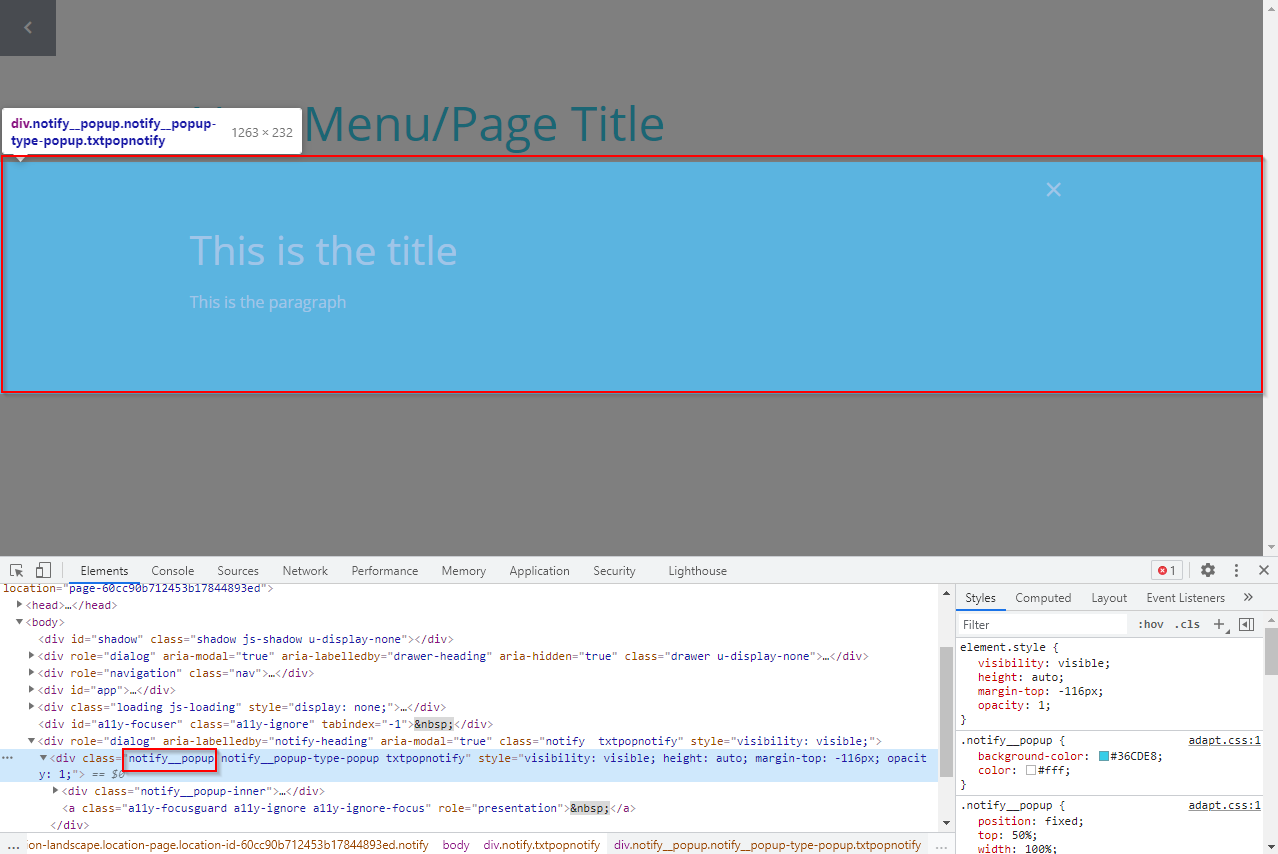Expand the notify__popup-inner div
Screen dimensions: 1278x854
point(56,791)
